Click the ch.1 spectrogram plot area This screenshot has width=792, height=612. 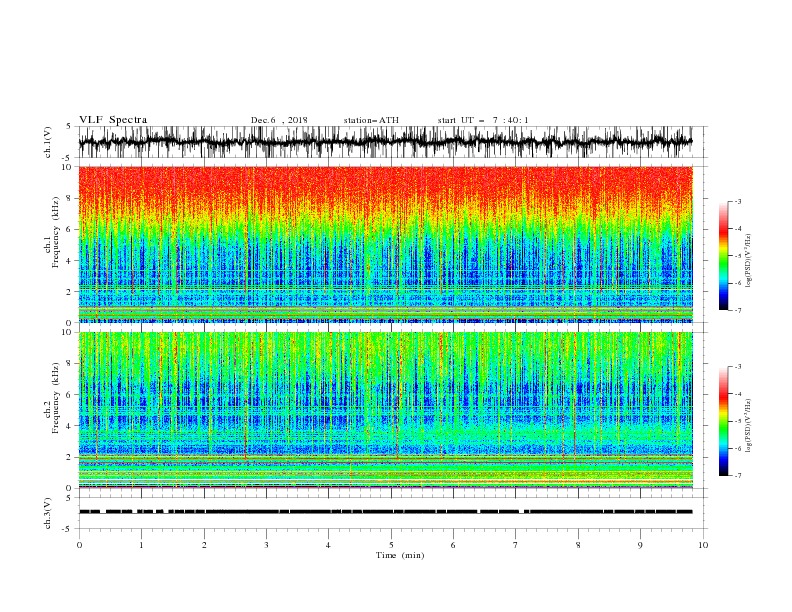coord(385,244)
